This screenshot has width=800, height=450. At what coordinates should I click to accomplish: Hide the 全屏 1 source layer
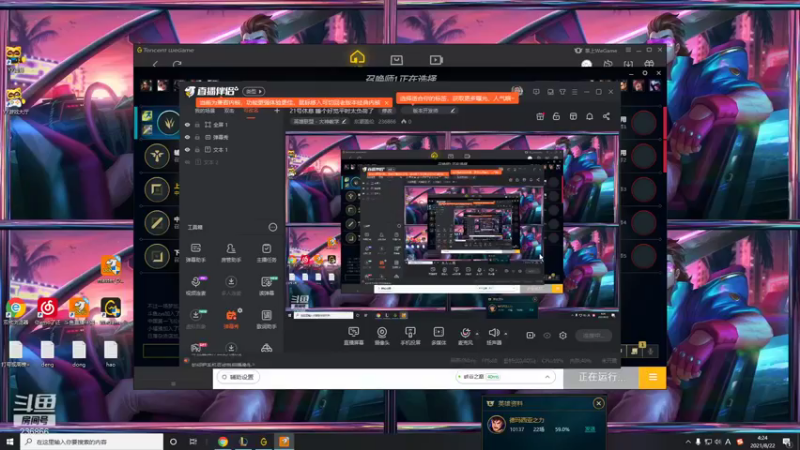187,124
